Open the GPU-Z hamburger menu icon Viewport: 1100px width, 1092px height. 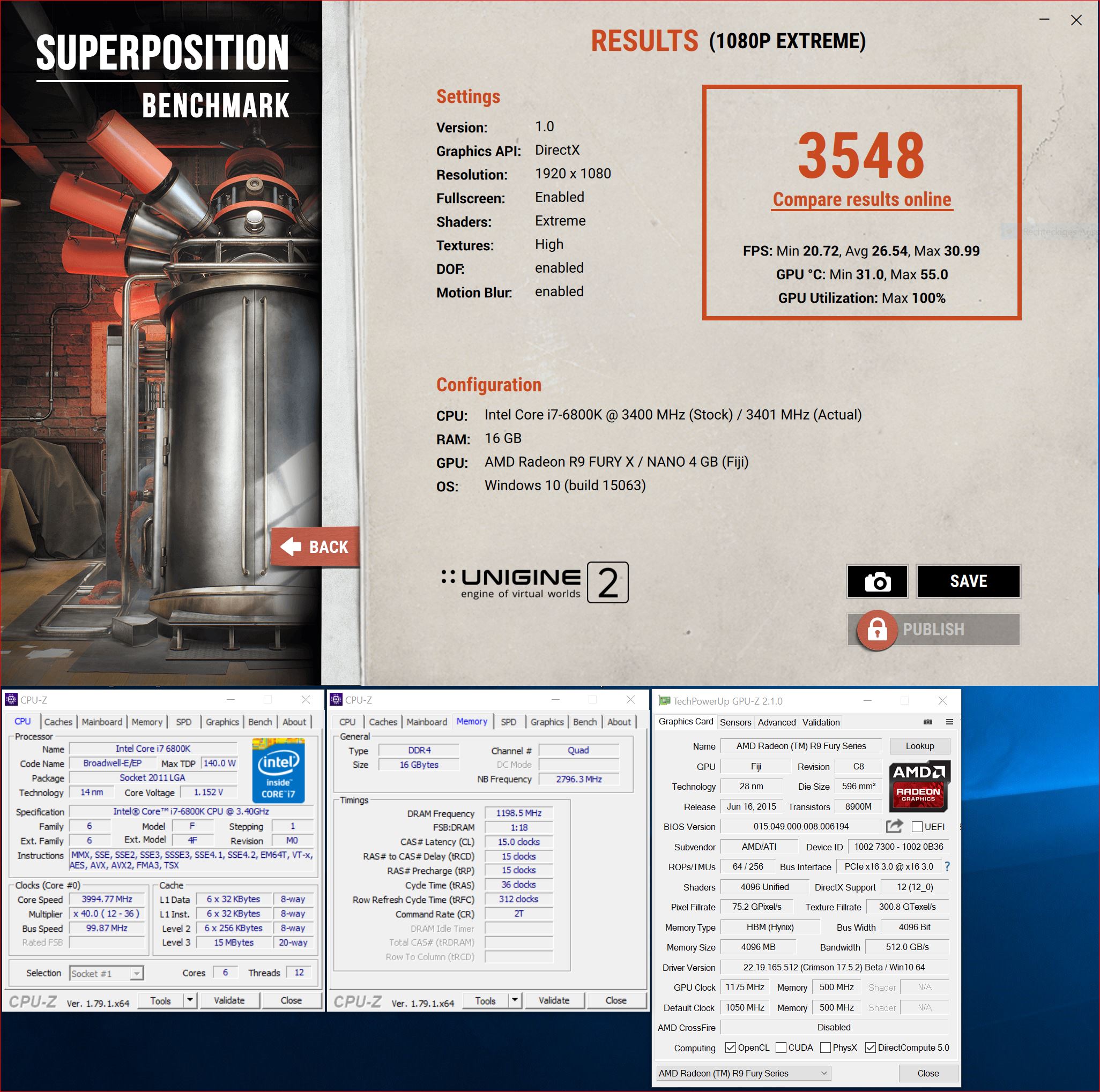coord(949,722)
